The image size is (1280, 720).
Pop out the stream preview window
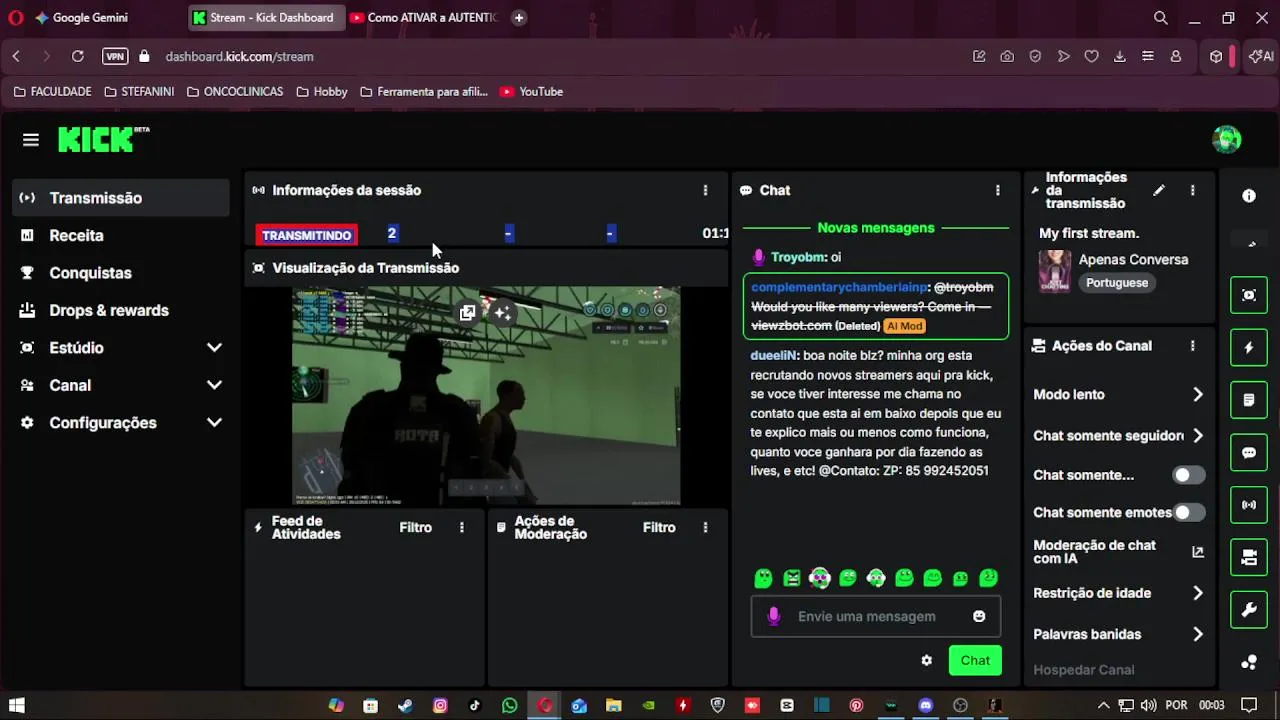point(467,313)
